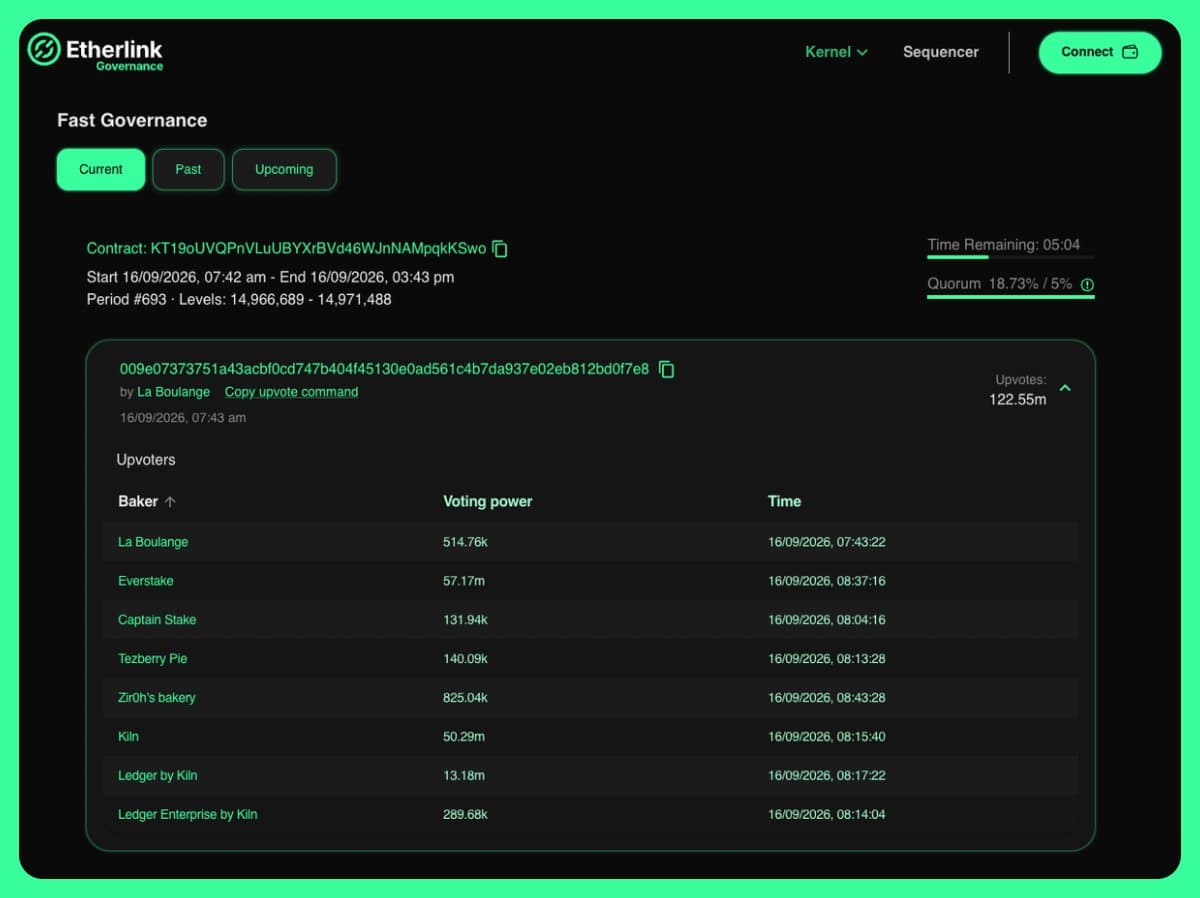Click the Upvotes 122.55m total

click(x=1018, y=390)
